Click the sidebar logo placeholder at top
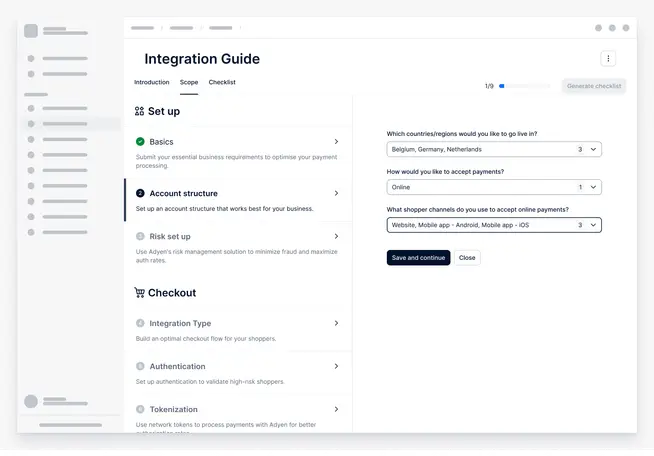 click(x=31, y=31)
